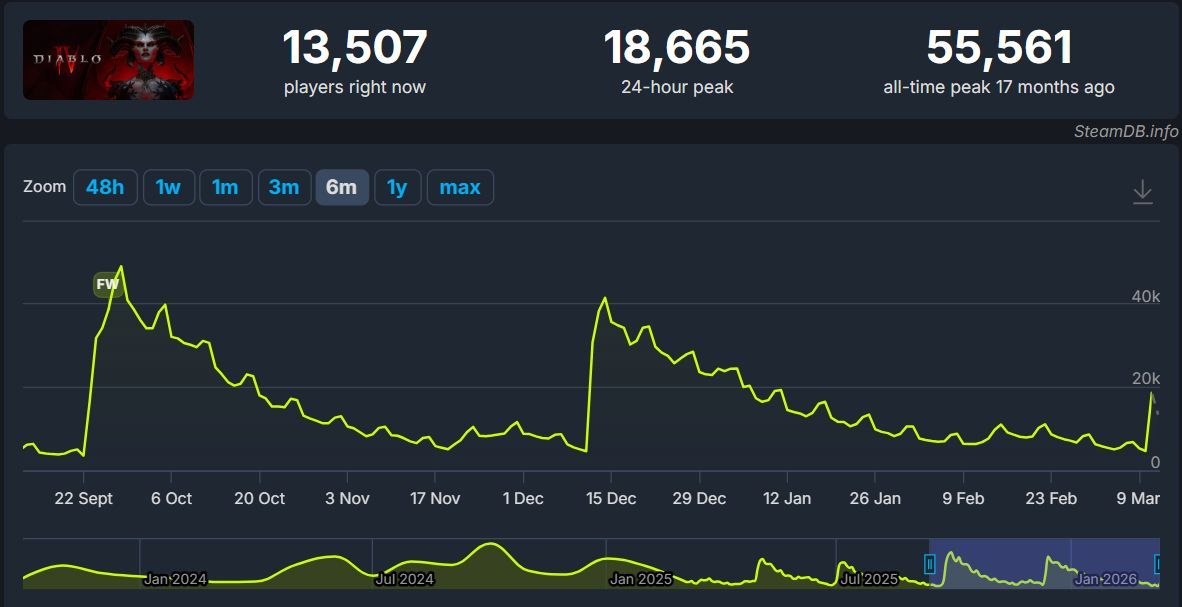The image size is (1182, 607).
Task: Click the FW event flag on chart
Action: click(x=107, y=285)
